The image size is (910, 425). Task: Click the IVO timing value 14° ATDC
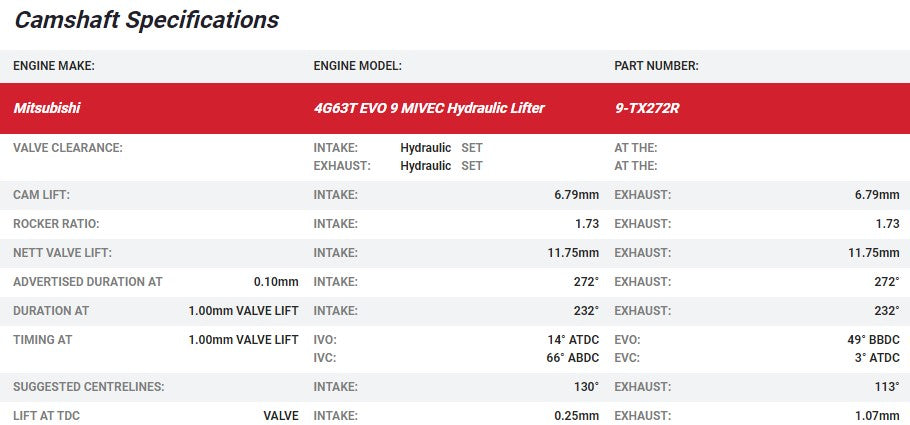coord(573,340)
